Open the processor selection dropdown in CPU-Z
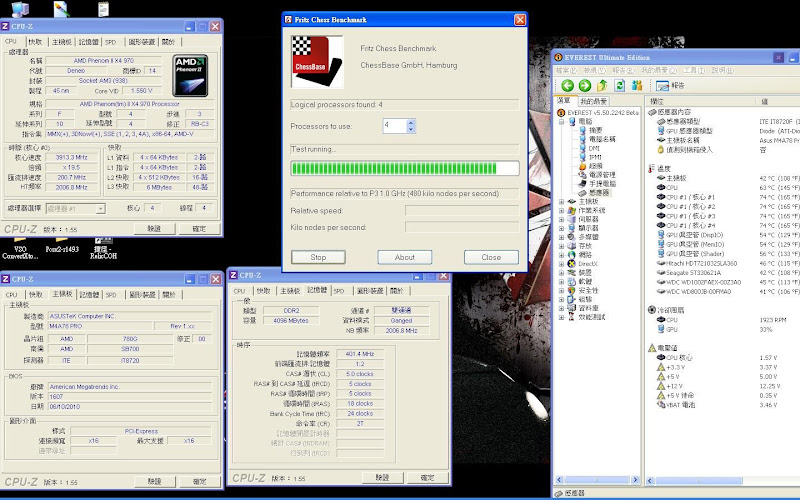The width and height of the screenshot is (800, 500). tap(101, 208)
